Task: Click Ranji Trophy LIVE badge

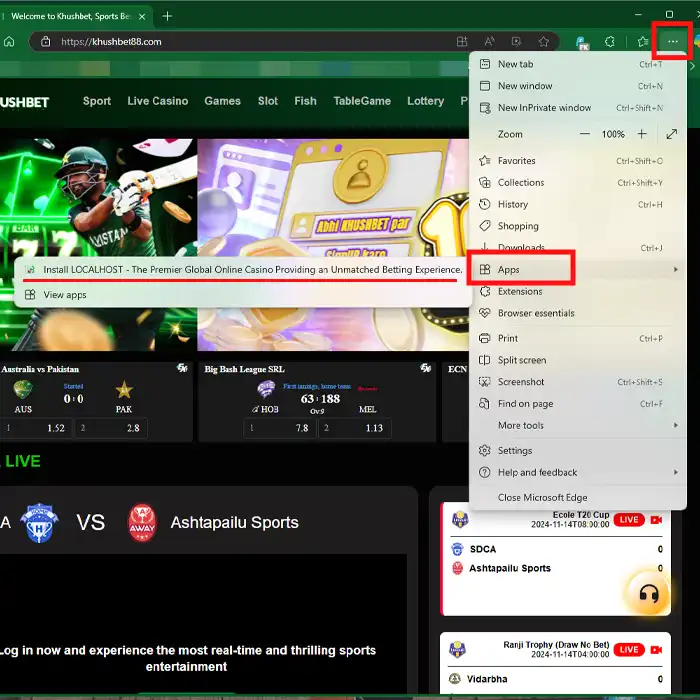Action: click(629, 650)
